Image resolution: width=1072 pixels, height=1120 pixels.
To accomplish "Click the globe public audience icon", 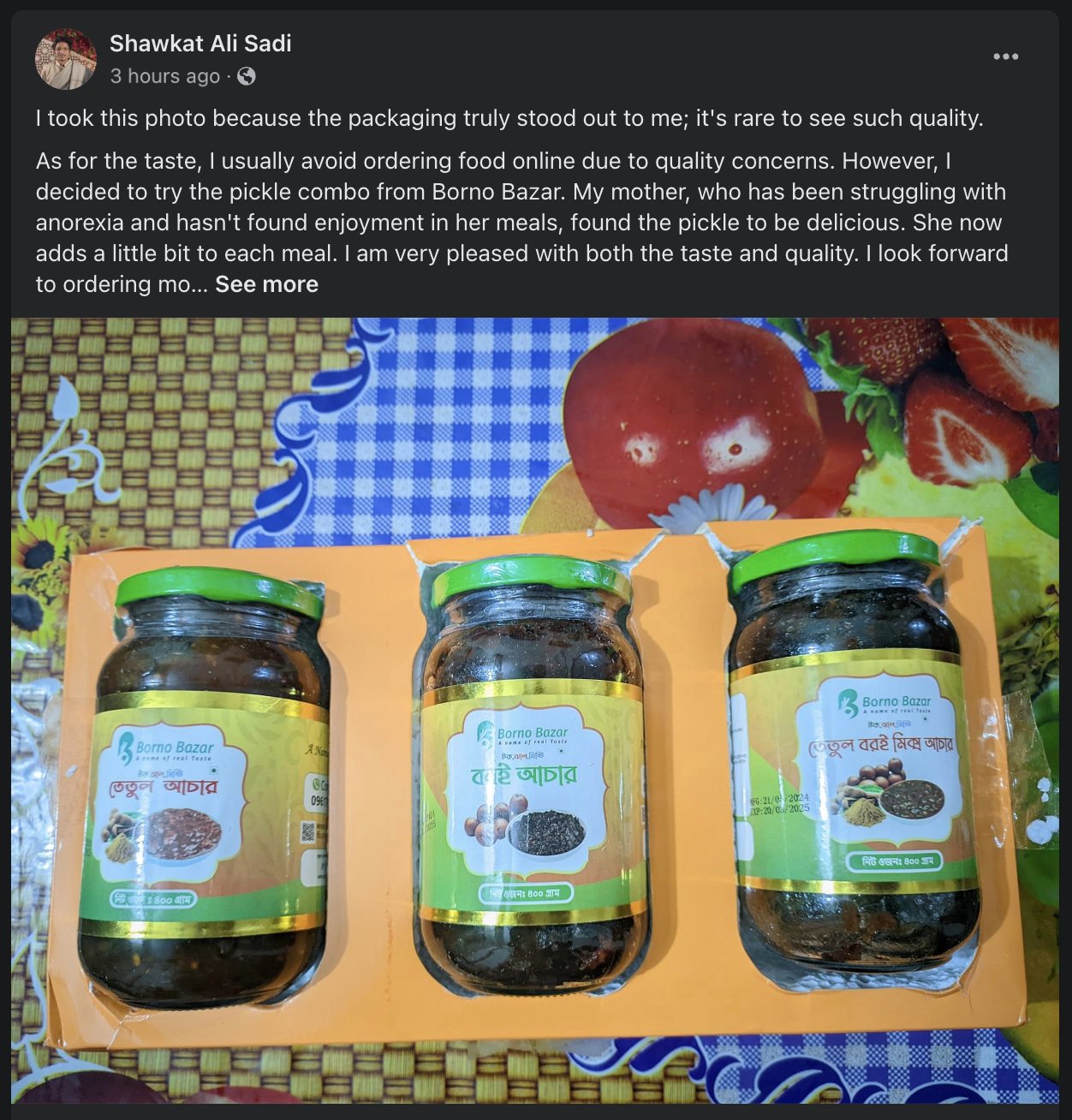I will pyautogui.click(x=247, y=76).
